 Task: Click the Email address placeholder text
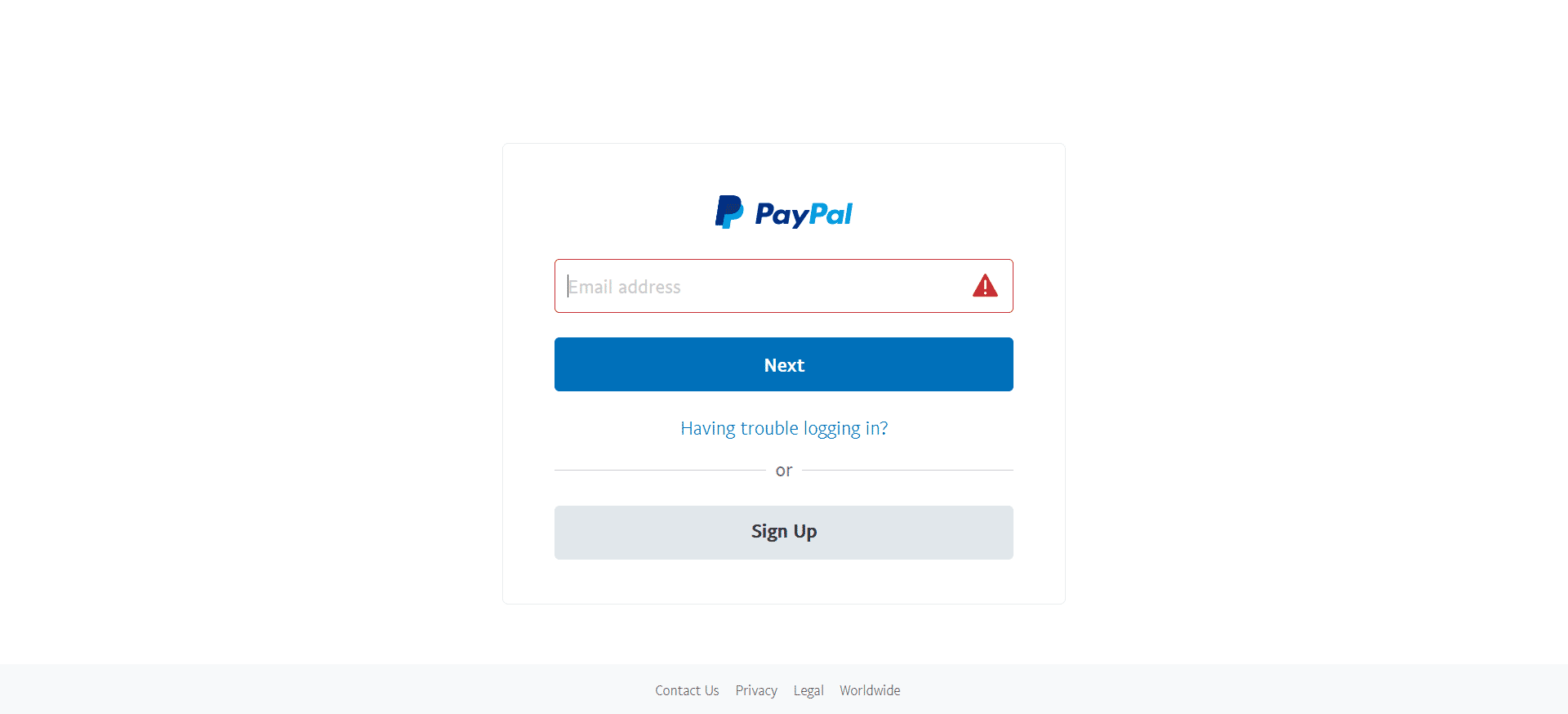coord(625,287)
